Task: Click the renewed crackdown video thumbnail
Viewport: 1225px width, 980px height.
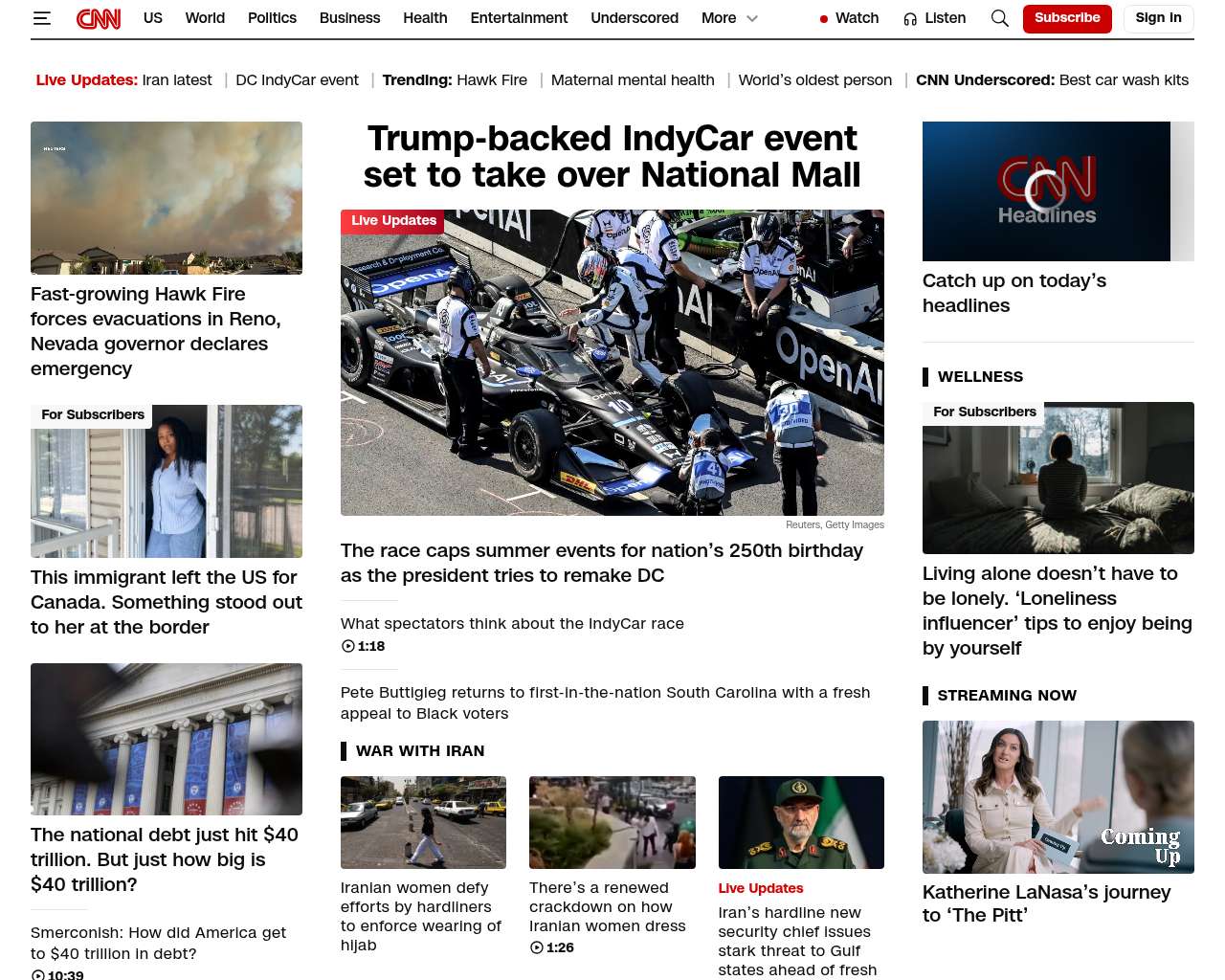Action: point(612,823)
